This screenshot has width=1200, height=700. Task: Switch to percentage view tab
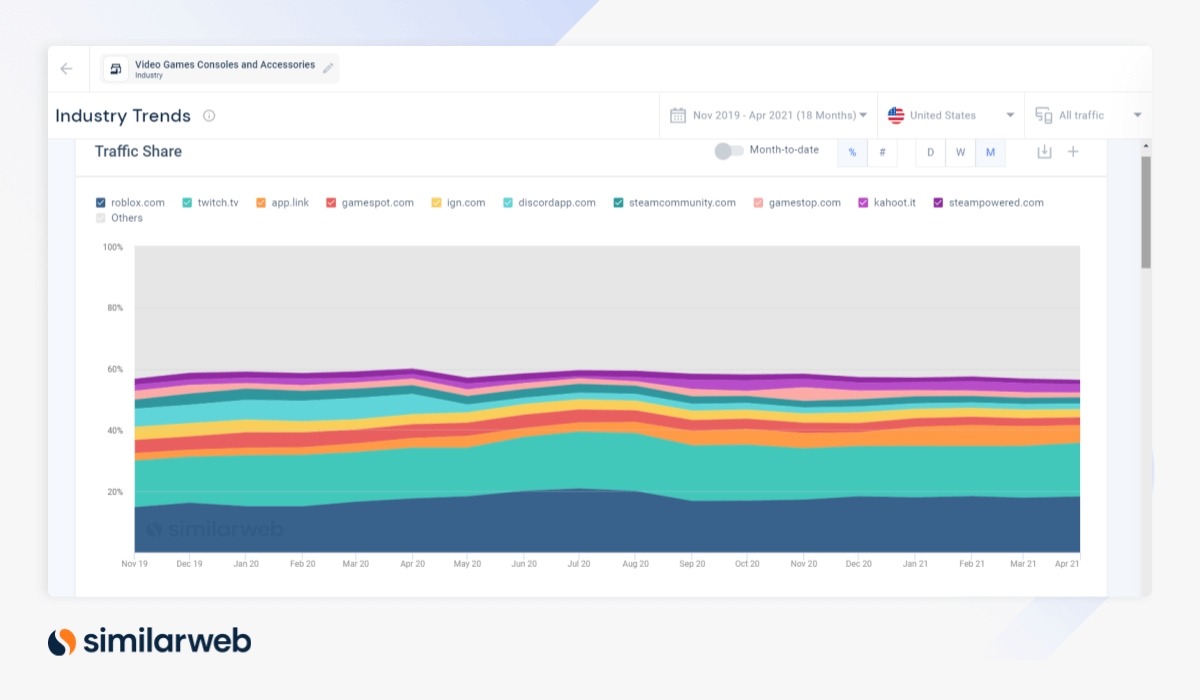click(x=852, y=152)
